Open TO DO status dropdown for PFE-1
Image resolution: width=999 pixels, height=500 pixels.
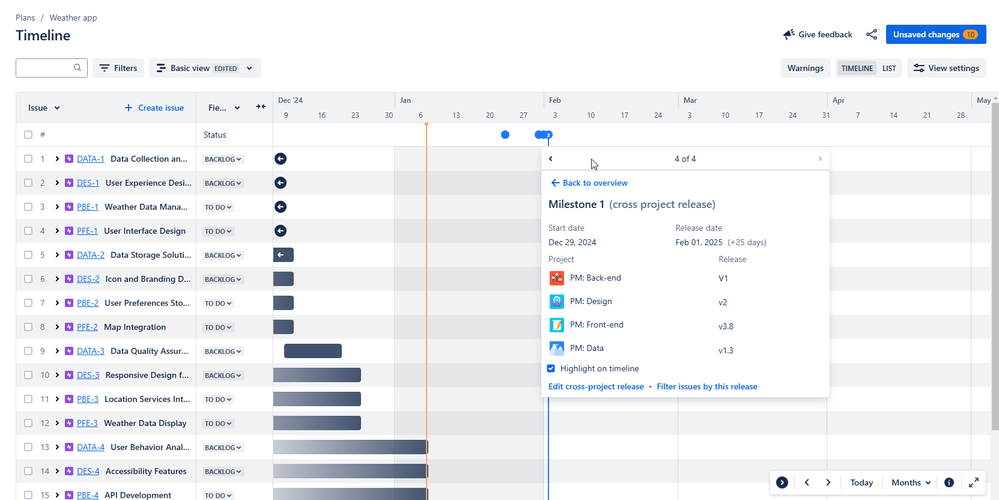click(x=219, y=231)
